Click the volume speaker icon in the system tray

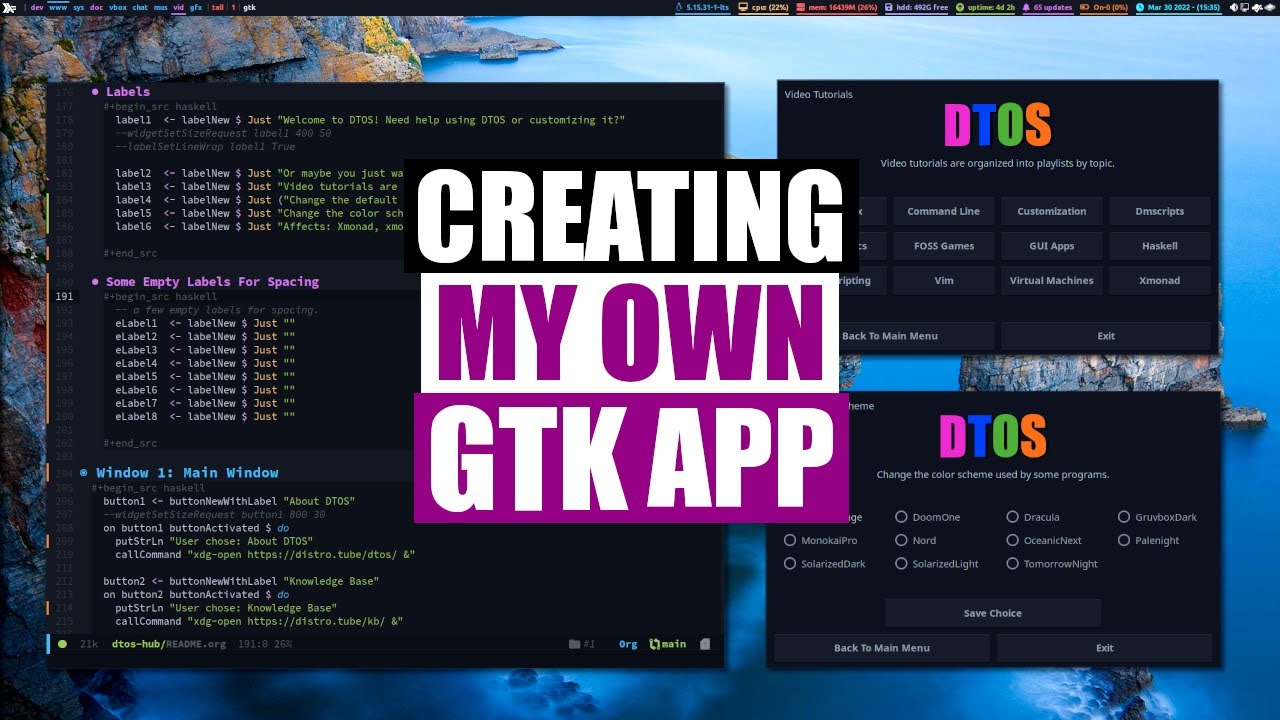1235,7
